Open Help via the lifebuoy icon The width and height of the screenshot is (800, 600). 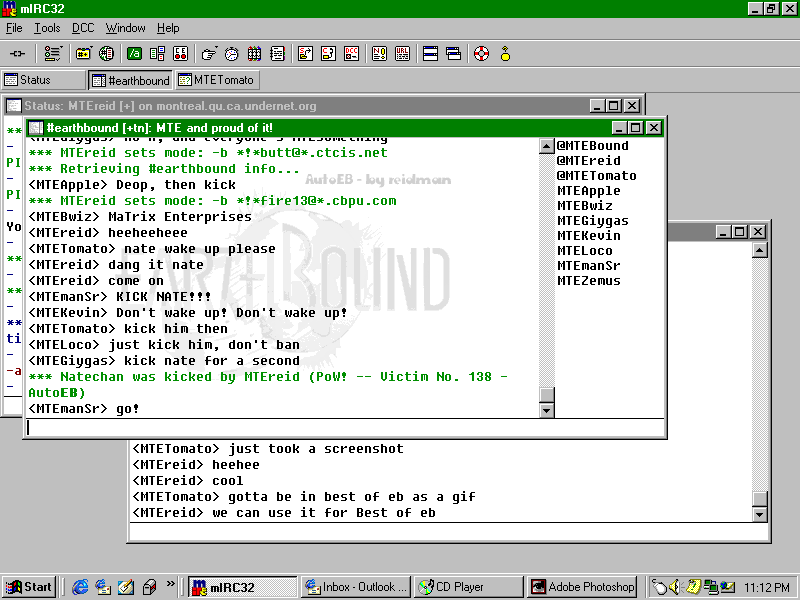pos(481,54)
